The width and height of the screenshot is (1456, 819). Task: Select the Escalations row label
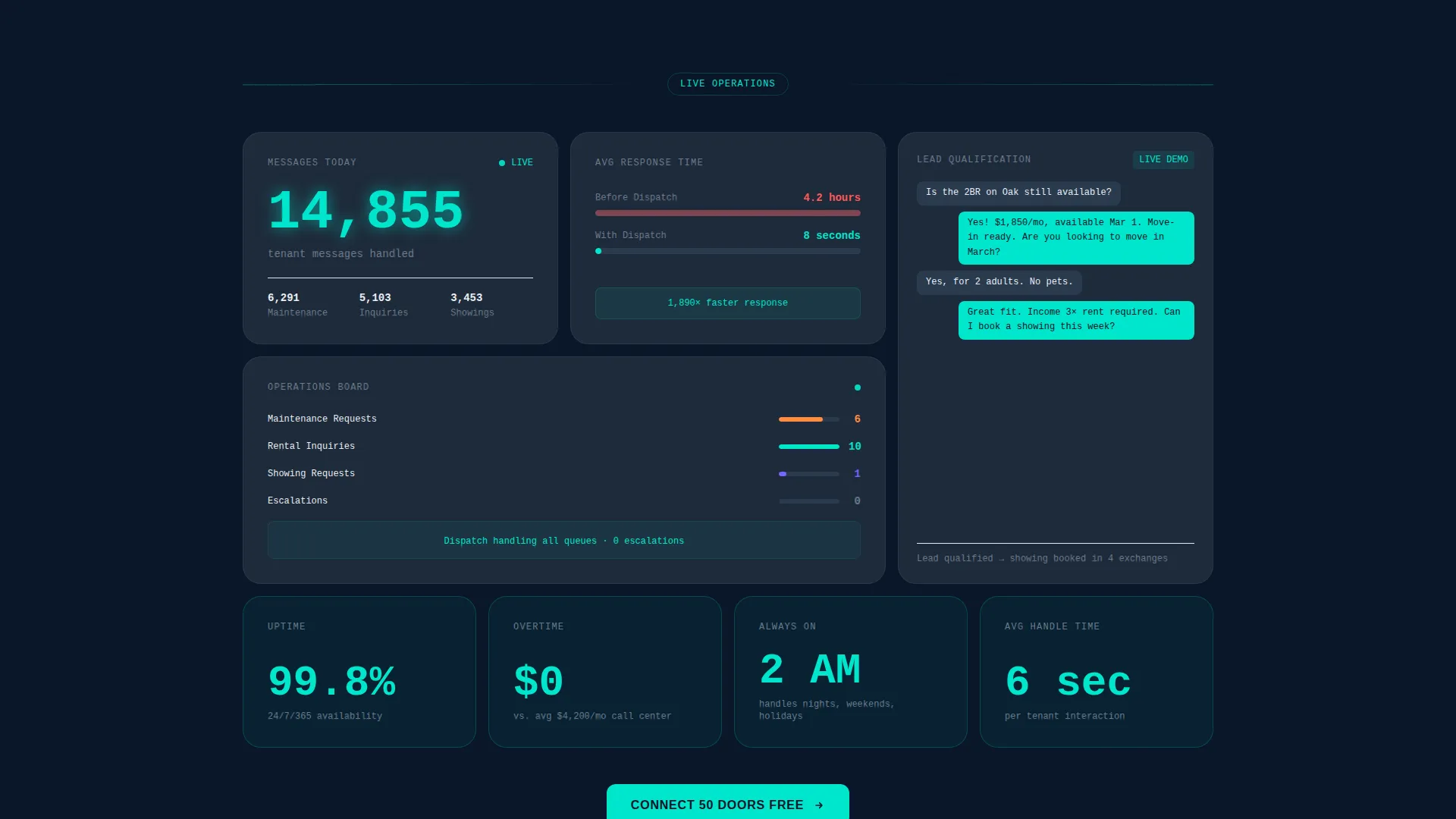(297, 500)
